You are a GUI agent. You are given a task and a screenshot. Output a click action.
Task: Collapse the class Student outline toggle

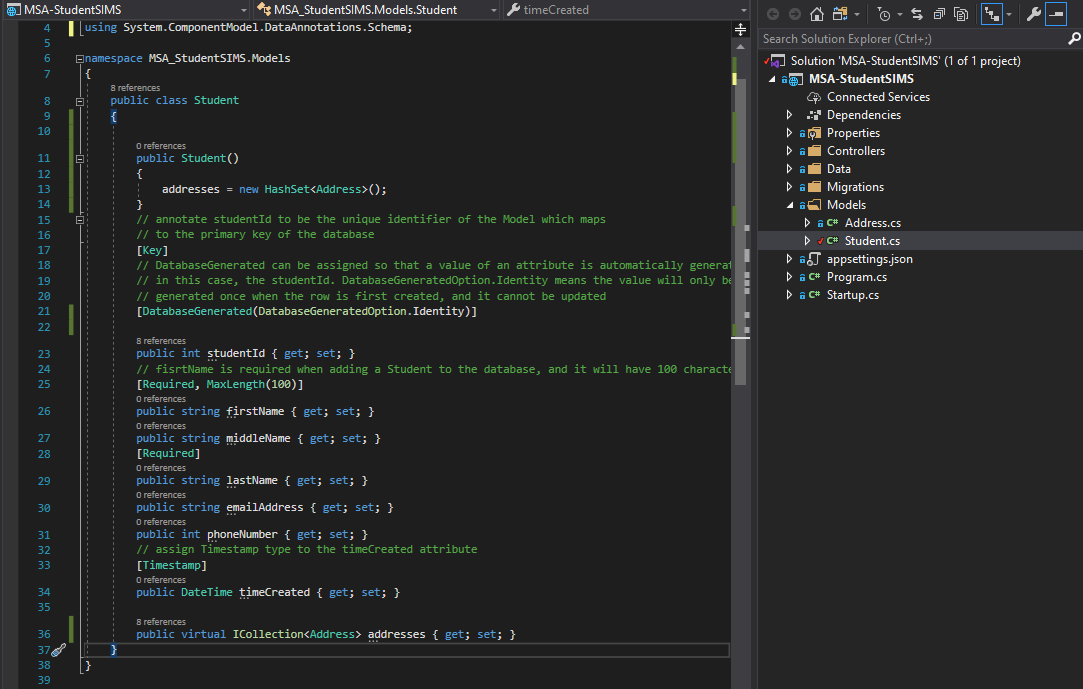(79, 101)
